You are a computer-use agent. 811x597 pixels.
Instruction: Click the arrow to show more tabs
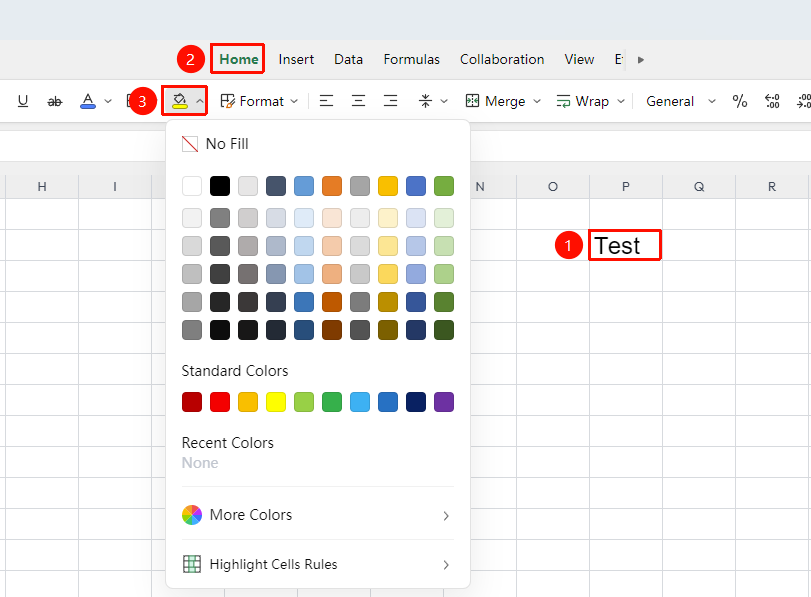pyautogui.click(x=641, y=59)
